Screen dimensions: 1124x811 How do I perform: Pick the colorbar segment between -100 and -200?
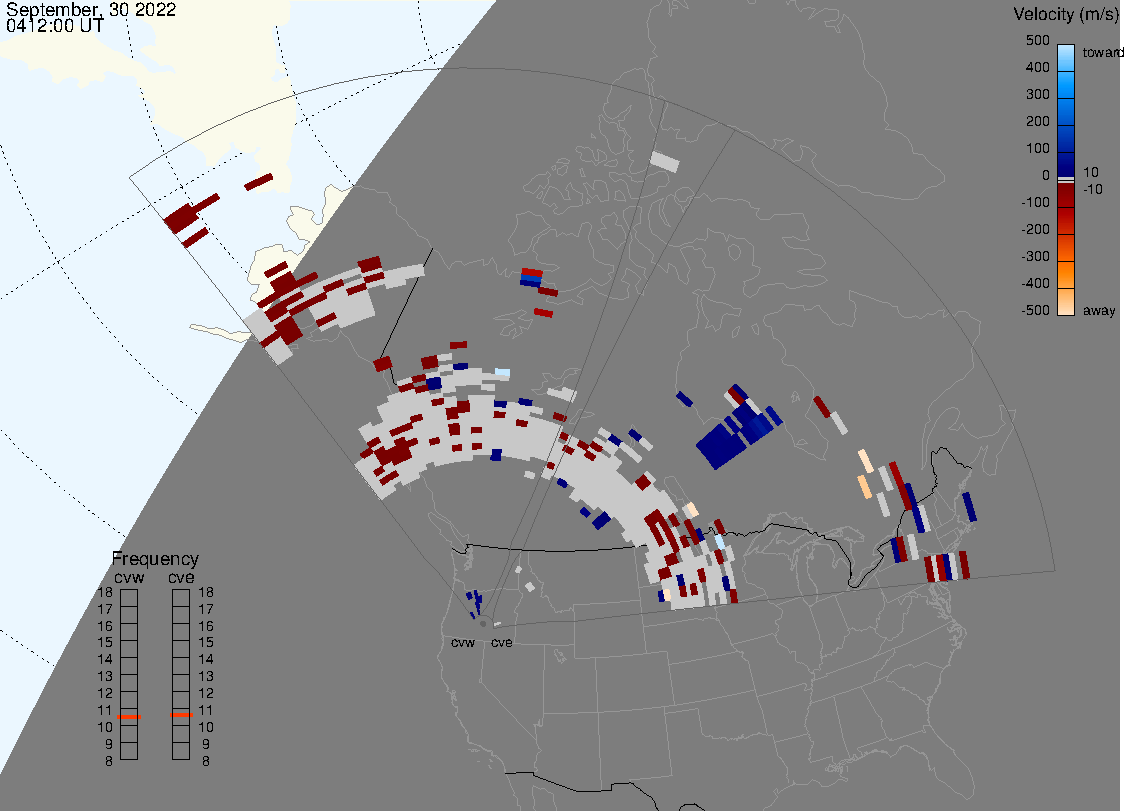tap(1066, 221)
